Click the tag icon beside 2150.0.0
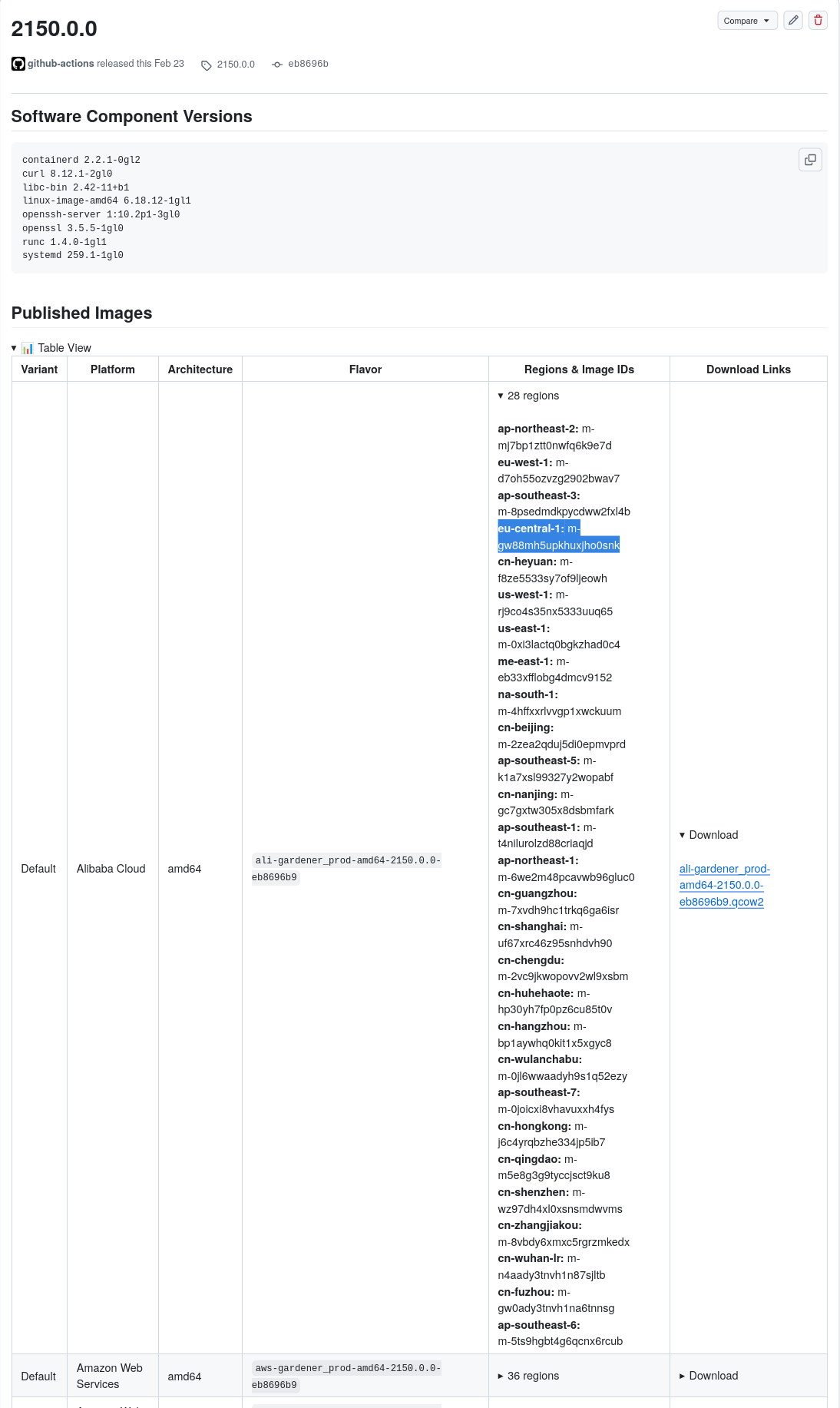The width and height of the screenshot is (840, 1408). tap(206, 65)
